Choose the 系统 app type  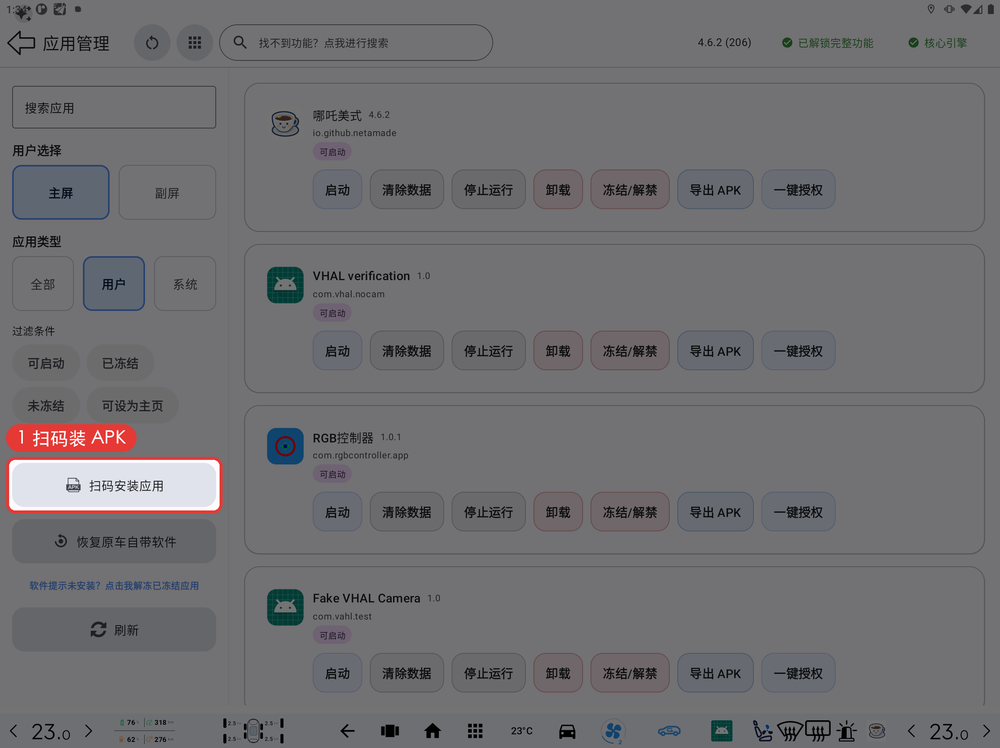click(185, 284)
